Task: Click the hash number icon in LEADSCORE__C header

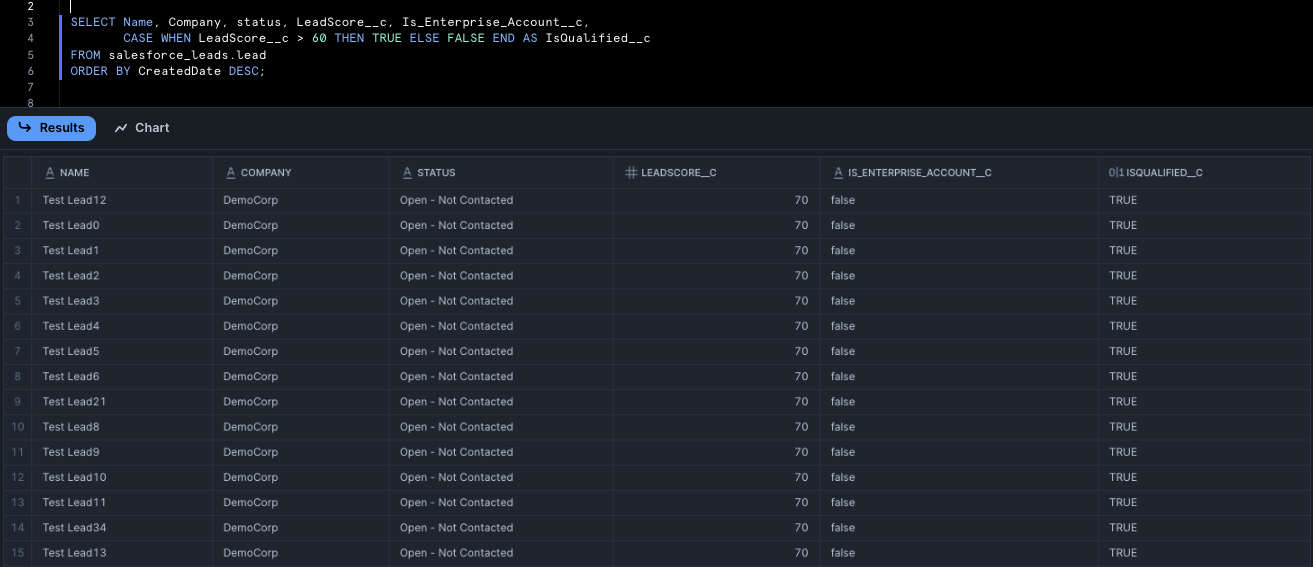Action: pos(631,173)
